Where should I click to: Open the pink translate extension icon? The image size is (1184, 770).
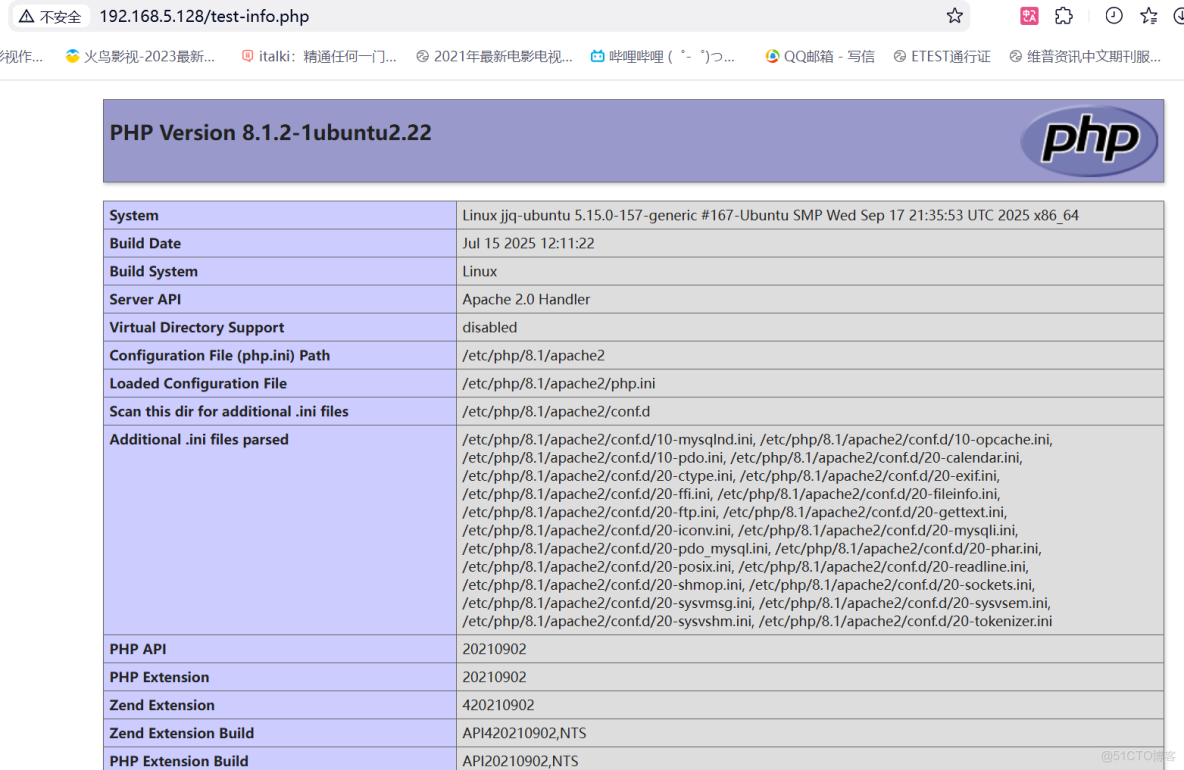click(x=1029, y=16)
